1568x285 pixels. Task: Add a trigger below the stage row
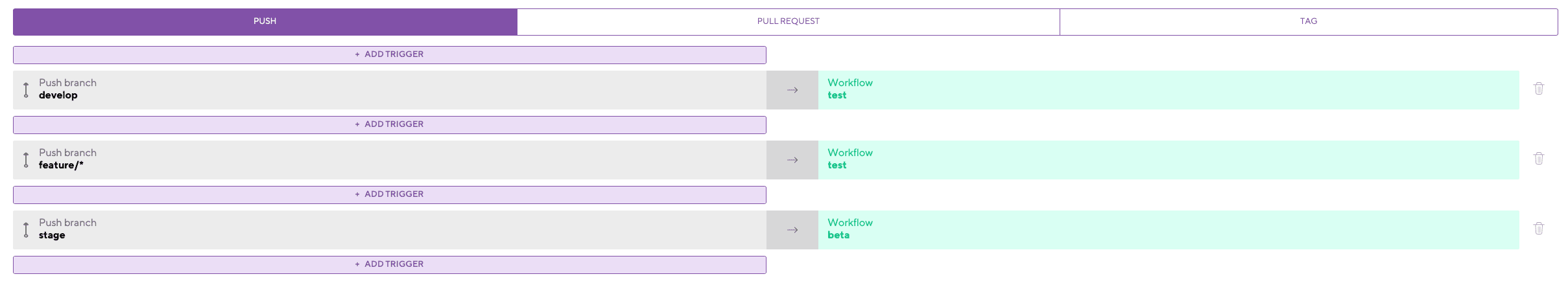[389, 265]
